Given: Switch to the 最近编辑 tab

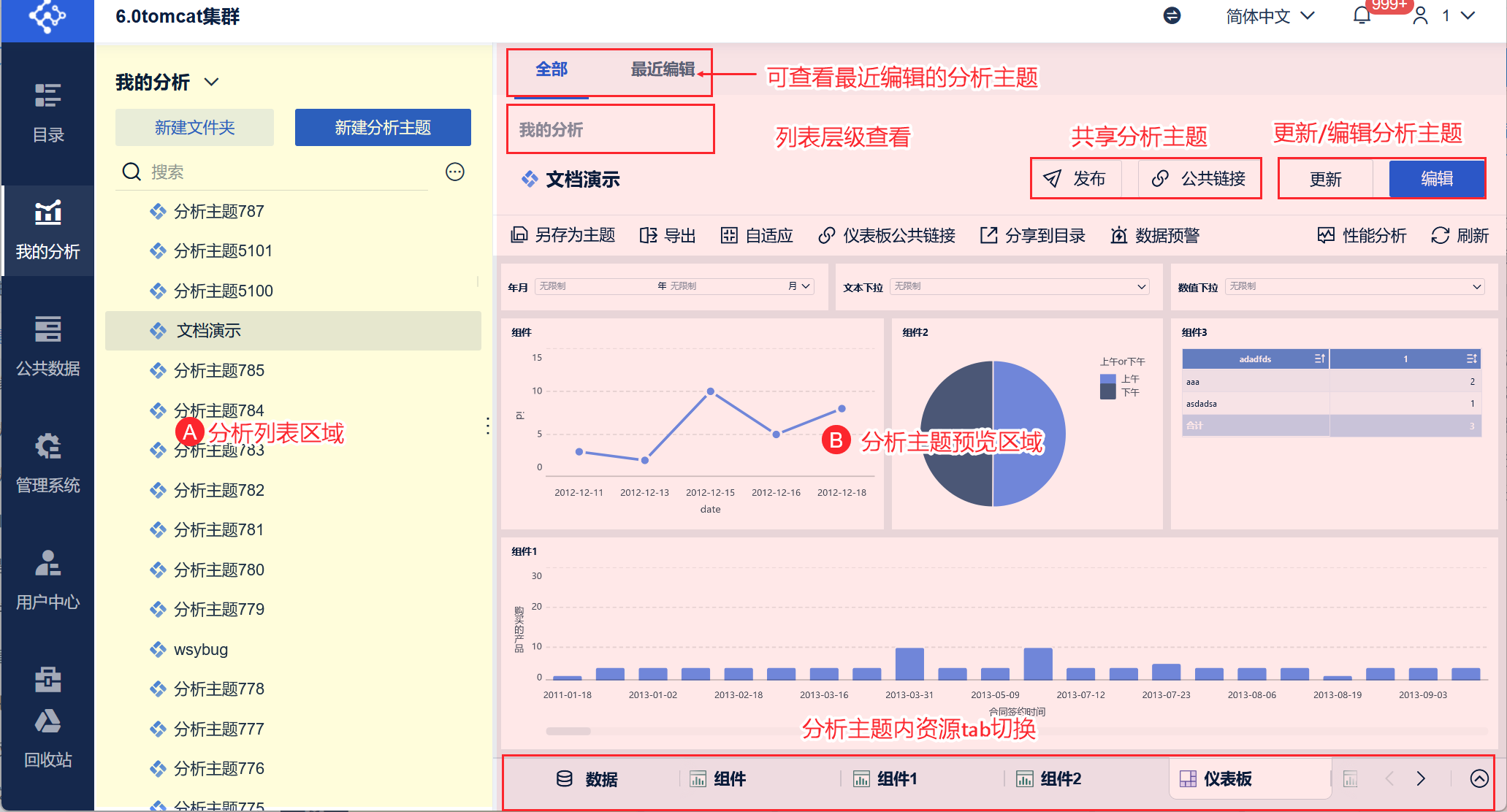Looking at the screenshot, I should coord(662,69).
